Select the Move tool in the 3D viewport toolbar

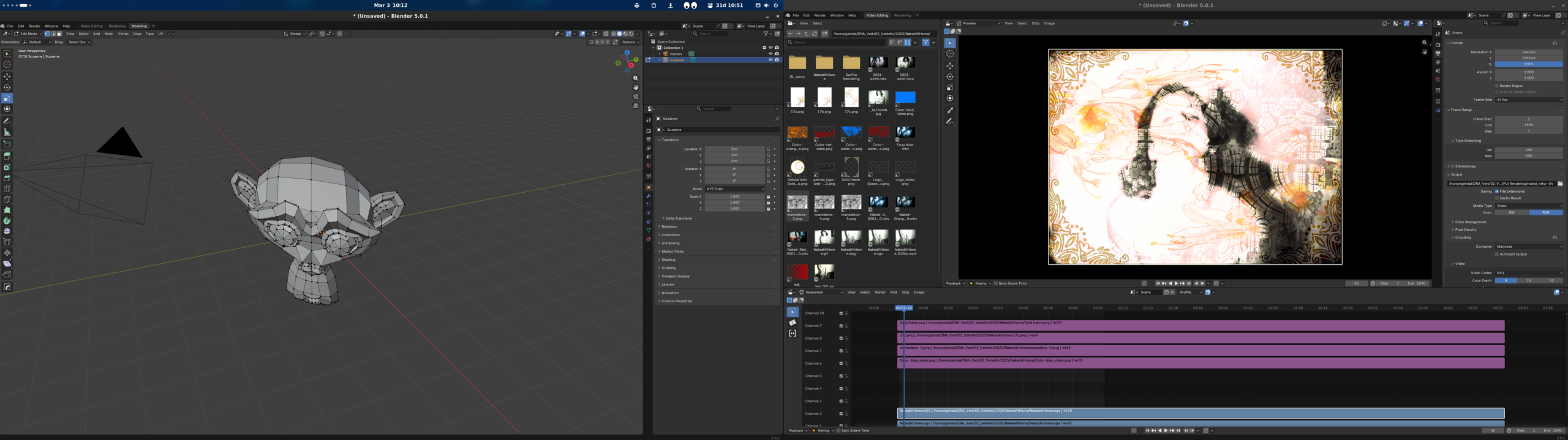click(7, 76)
